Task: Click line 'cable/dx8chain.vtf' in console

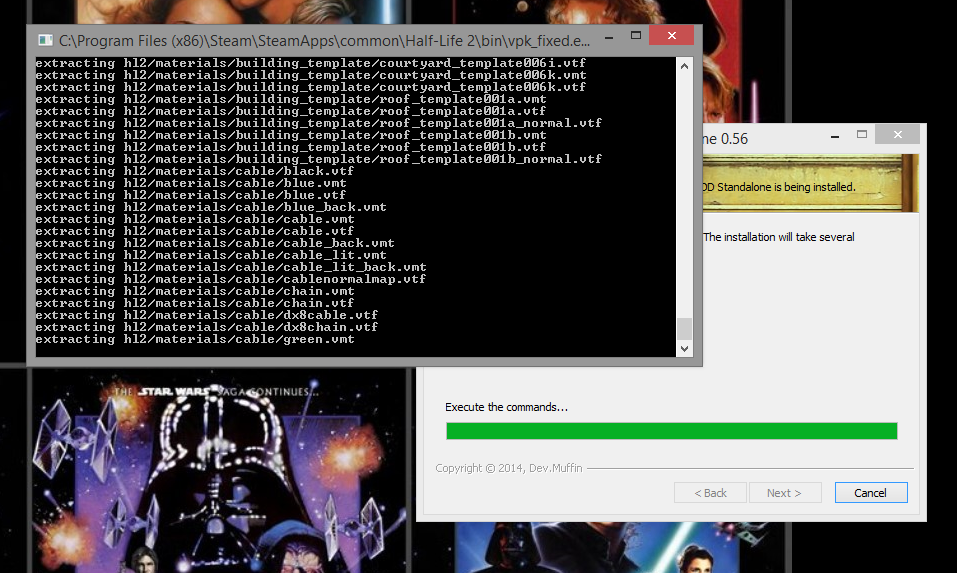Action: coord(206,327)
